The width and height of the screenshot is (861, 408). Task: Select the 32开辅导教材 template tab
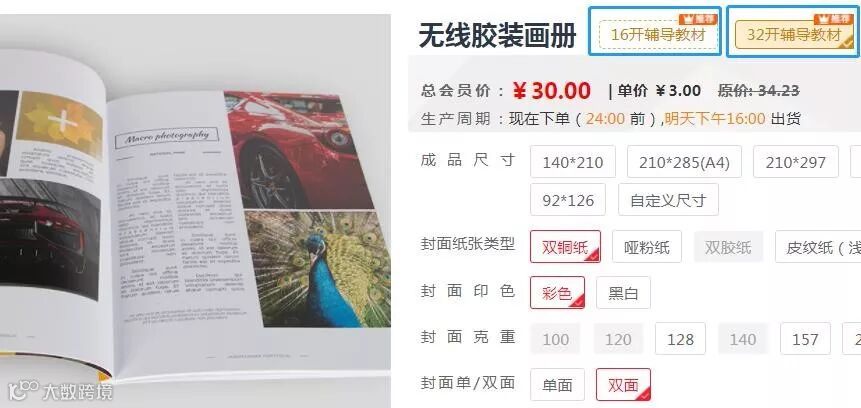794,35
